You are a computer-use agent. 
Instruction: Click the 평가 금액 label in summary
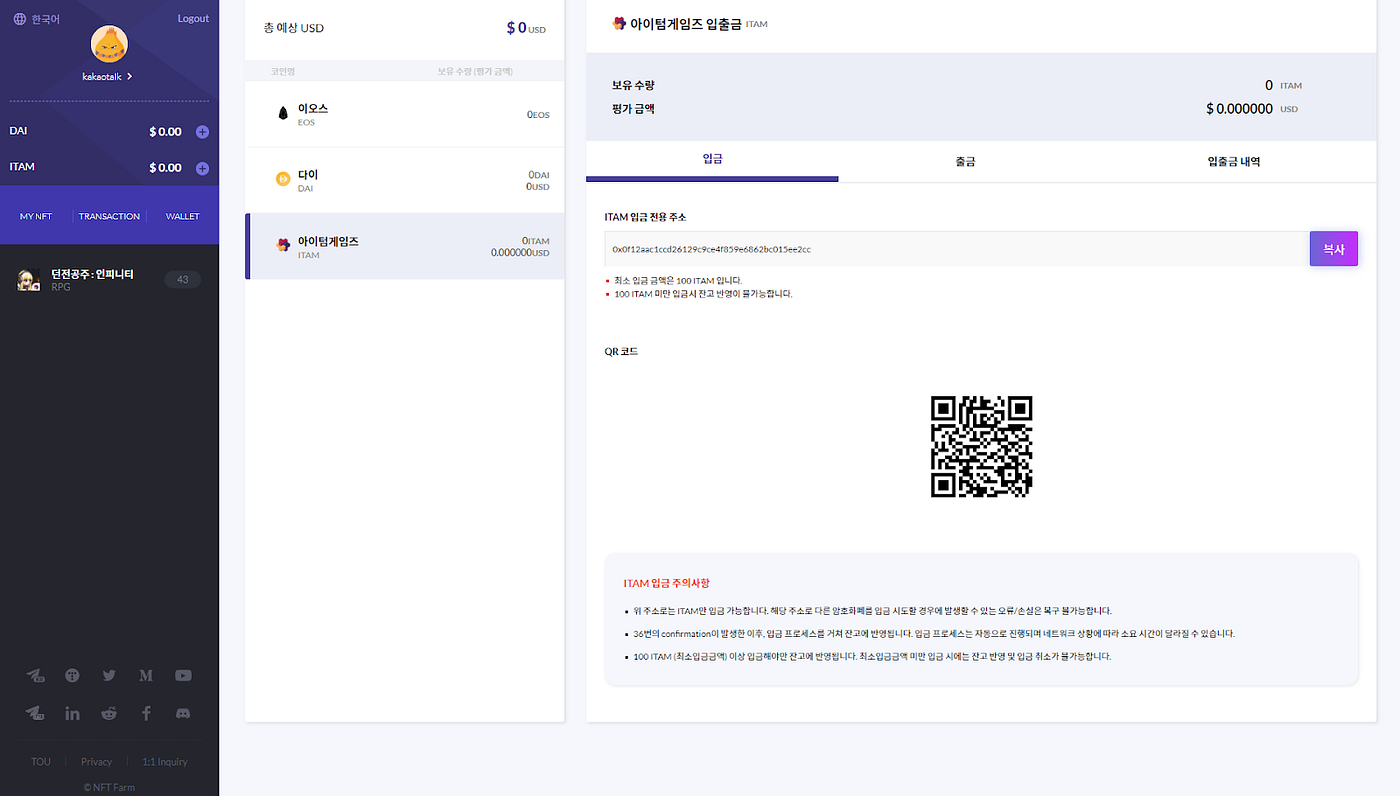[633, 108]
